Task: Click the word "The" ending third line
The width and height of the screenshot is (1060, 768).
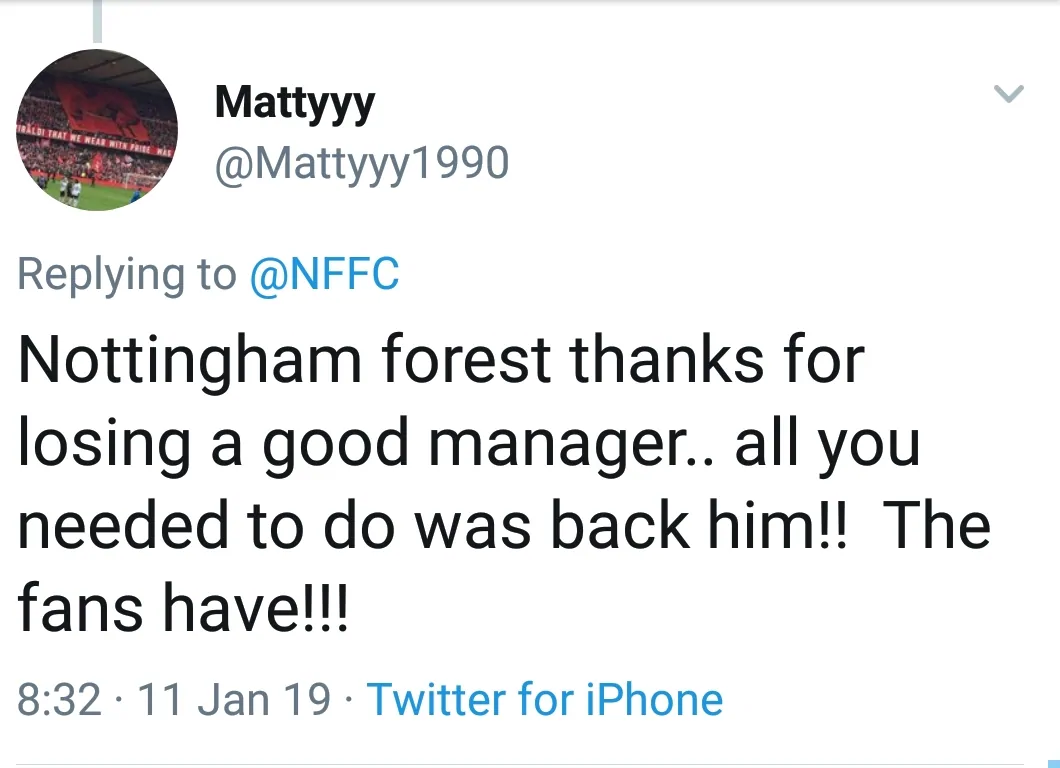Action: 937,525
